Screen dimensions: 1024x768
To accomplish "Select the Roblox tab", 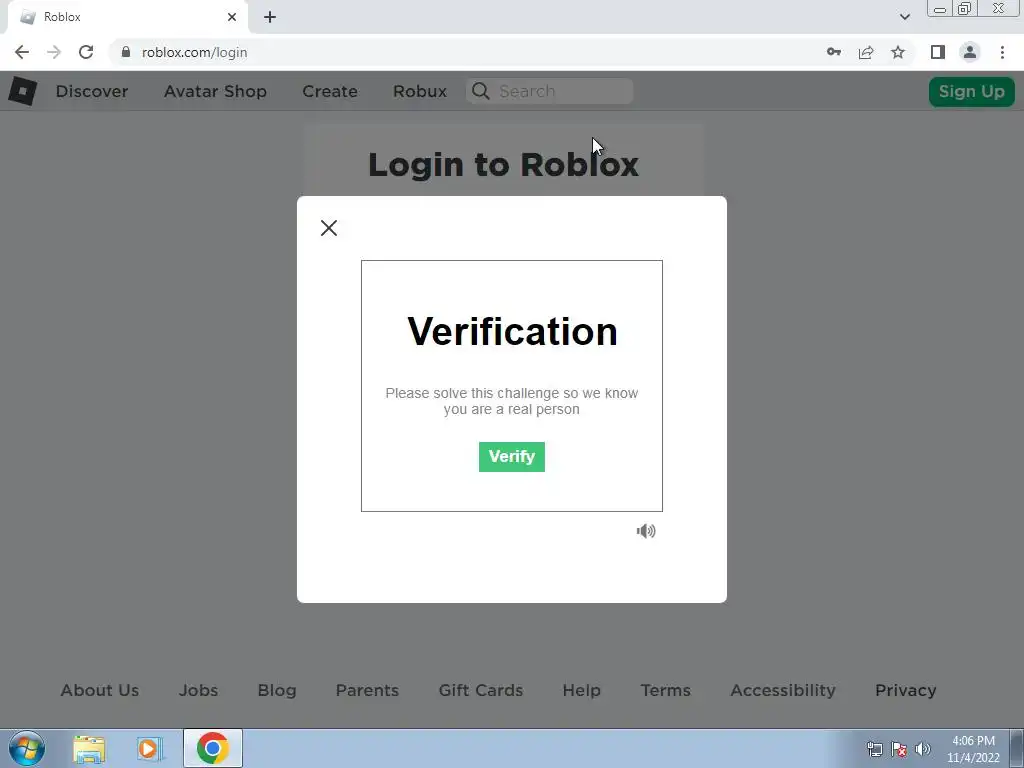I will (127, 17).
